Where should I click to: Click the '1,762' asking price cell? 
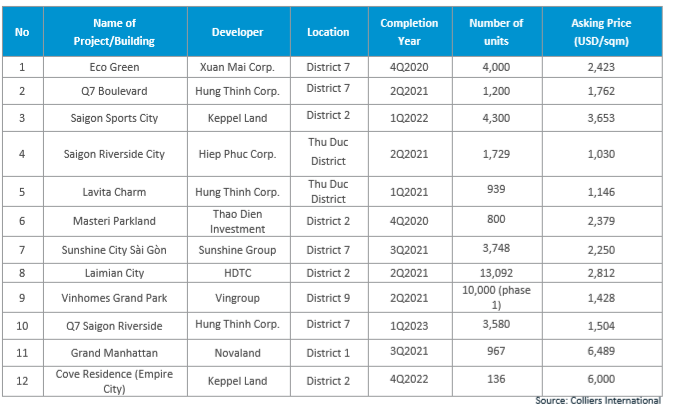click(602, 91)
